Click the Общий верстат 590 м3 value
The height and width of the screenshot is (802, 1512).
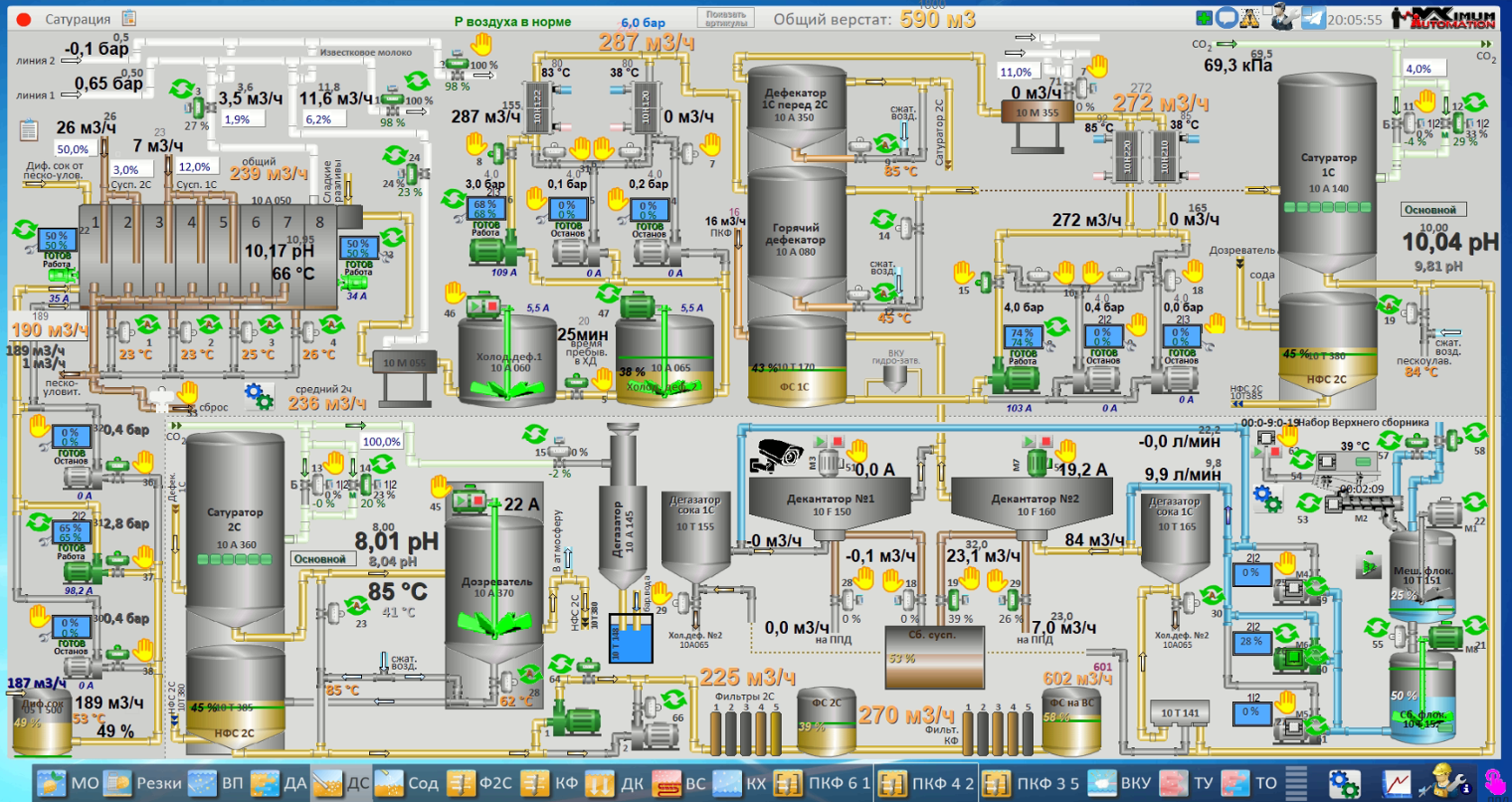coord(937,19)
